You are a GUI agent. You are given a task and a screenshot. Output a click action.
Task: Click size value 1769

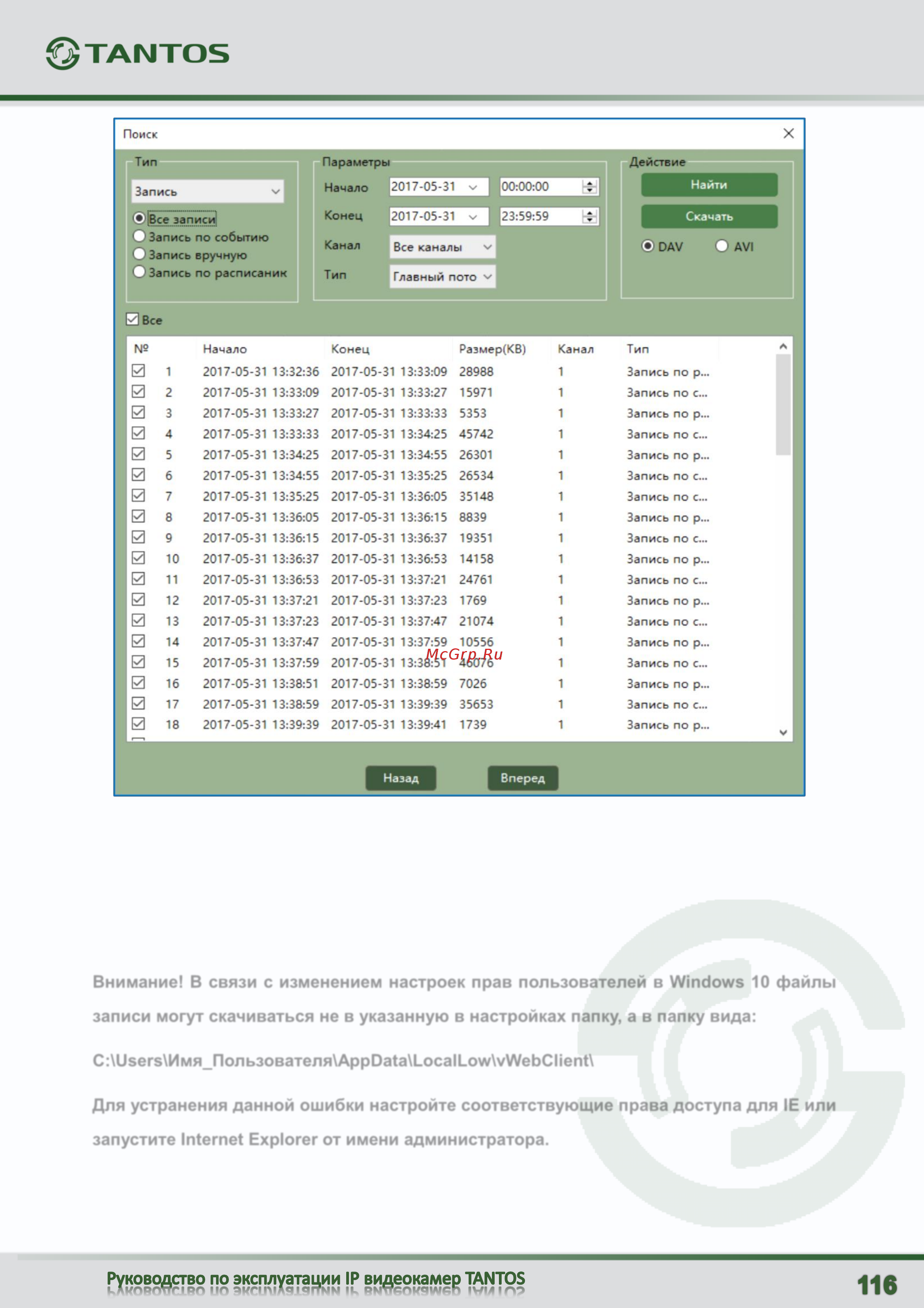472,601
